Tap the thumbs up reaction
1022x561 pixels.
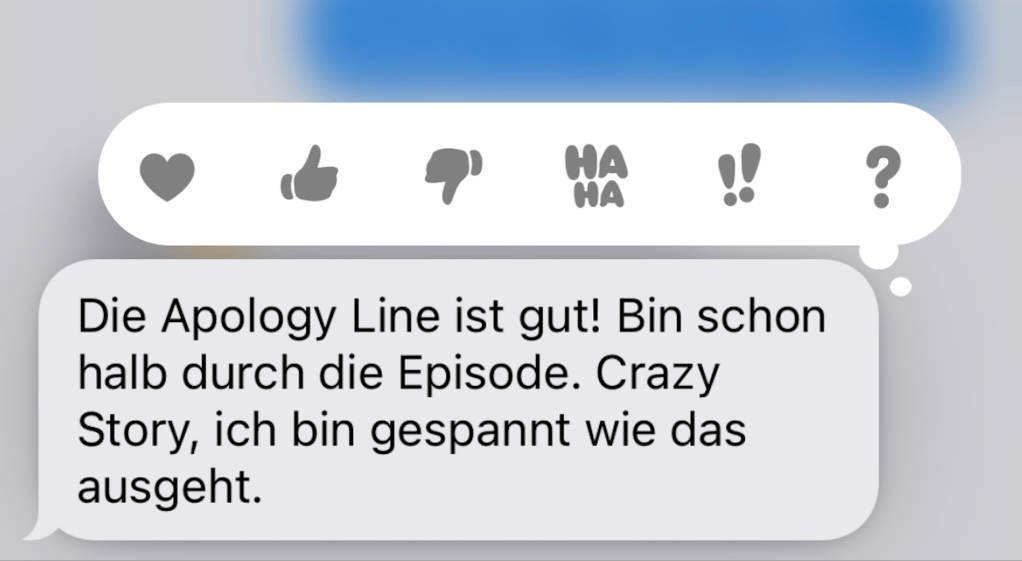[310, 173]
